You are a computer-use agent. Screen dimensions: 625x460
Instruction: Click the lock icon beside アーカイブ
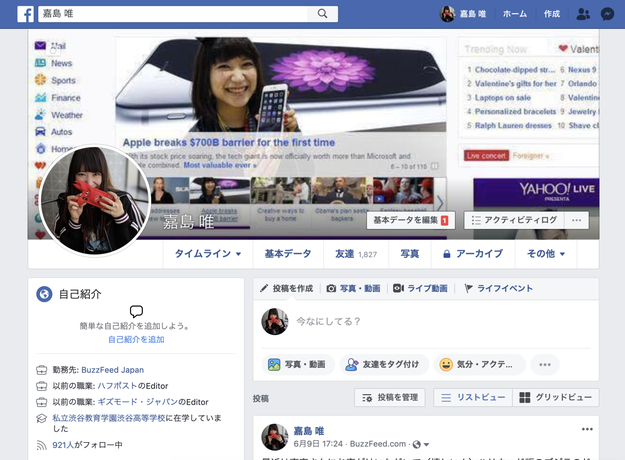click(447, 254)
